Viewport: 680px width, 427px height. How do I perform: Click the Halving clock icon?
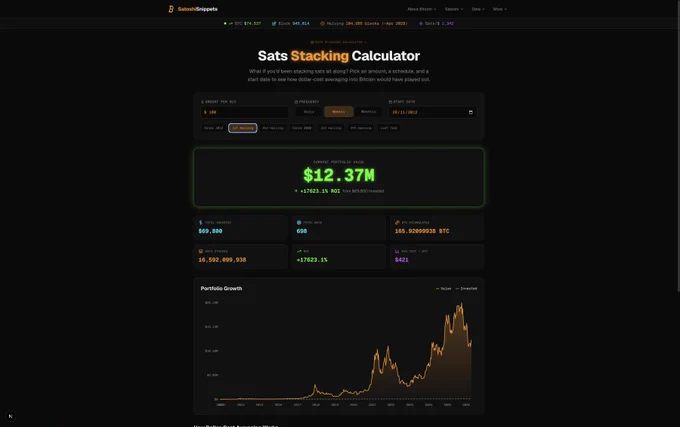pyautogui.click(x=322, y=23)
